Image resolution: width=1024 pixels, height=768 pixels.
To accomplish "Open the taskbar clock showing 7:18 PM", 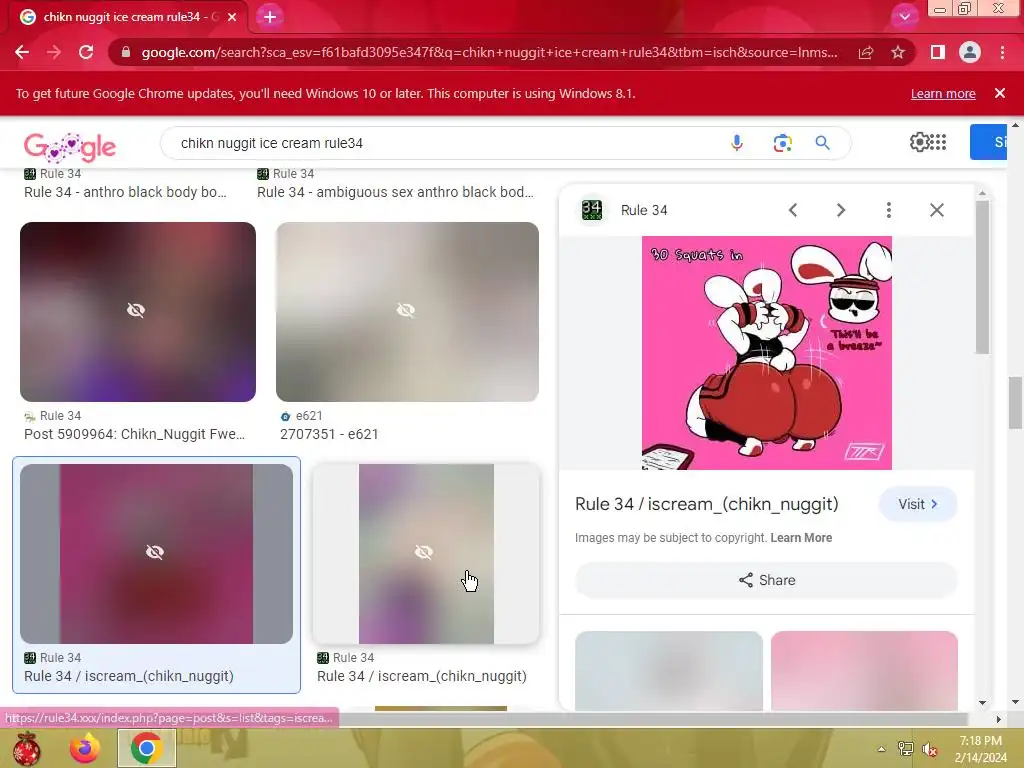I will click(980, 749).
